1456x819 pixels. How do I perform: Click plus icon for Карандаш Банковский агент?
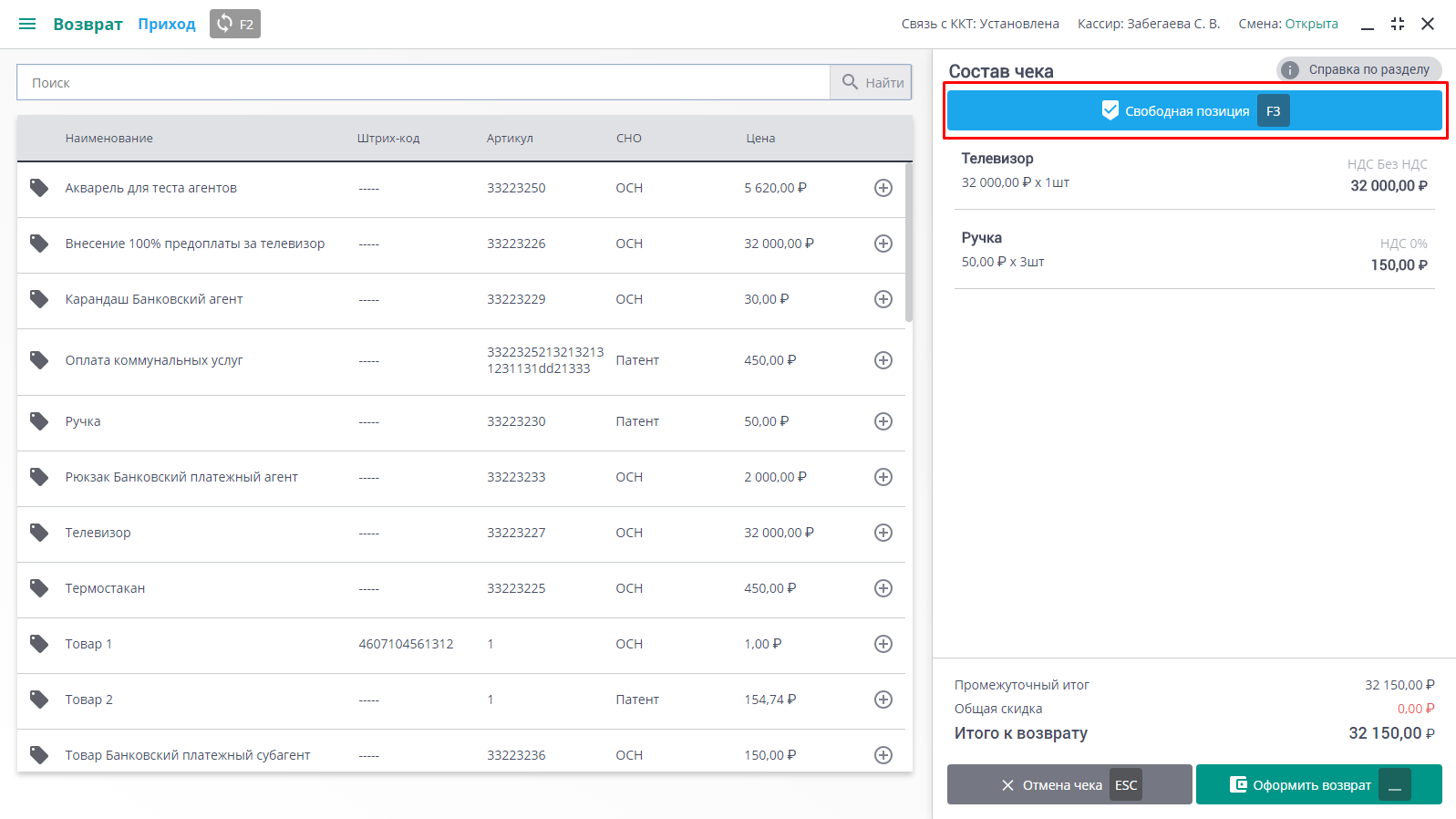pos(883,299)
